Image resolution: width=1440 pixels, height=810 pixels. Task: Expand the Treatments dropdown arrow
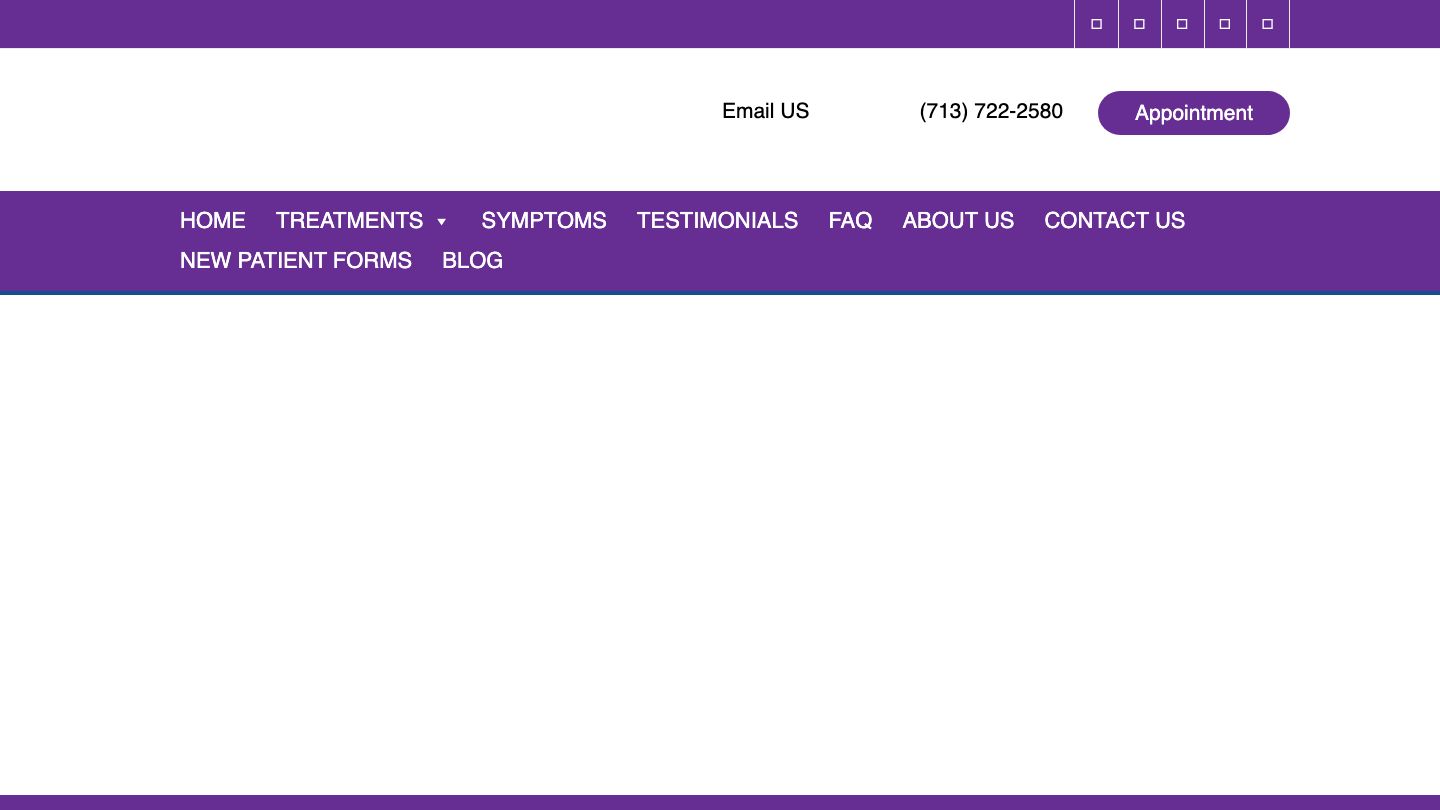[441, 221]
